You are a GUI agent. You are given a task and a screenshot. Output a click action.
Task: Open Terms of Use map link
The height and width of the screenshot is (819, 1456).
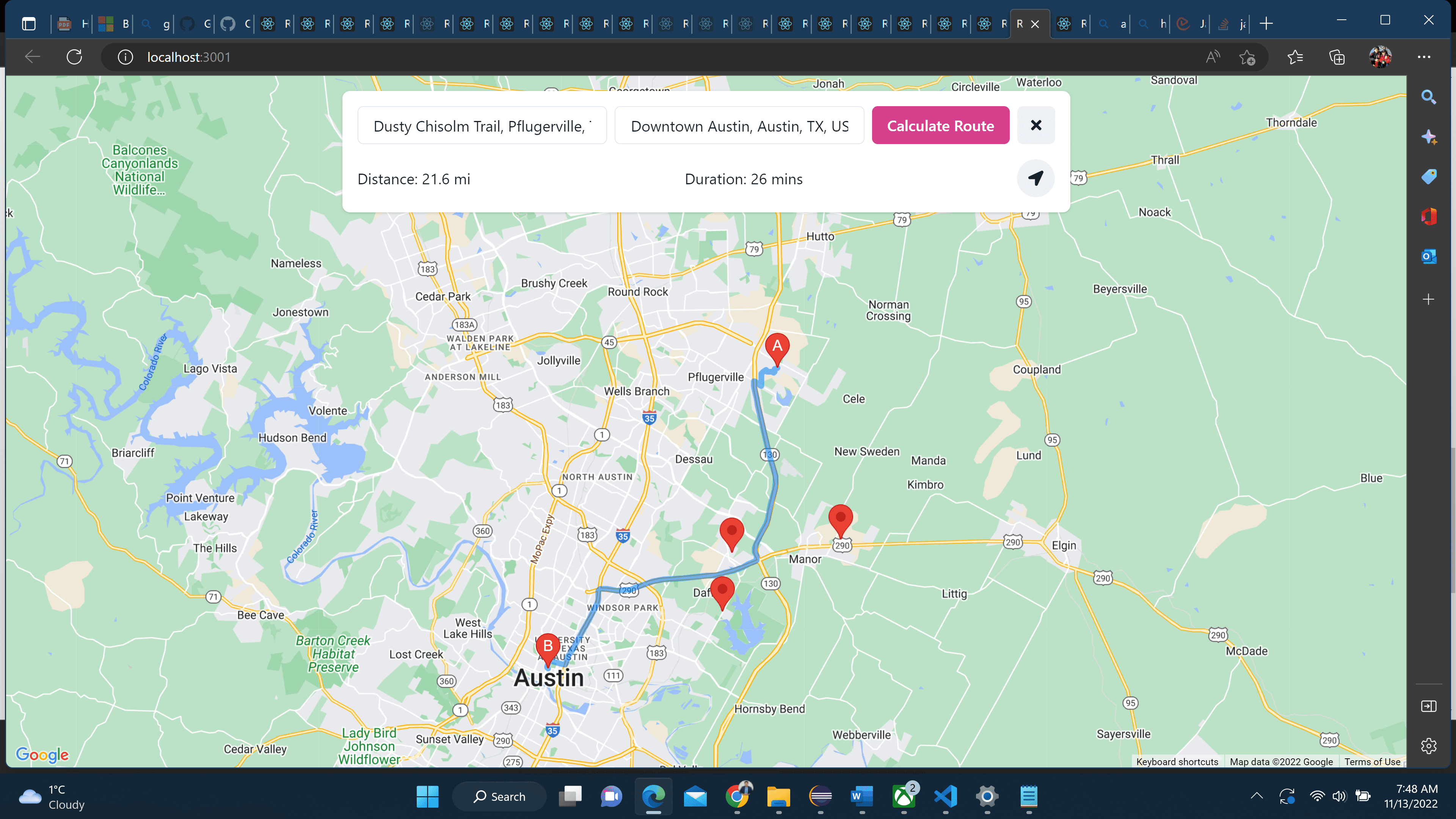pyautogui.click(x=1372, y=761)
